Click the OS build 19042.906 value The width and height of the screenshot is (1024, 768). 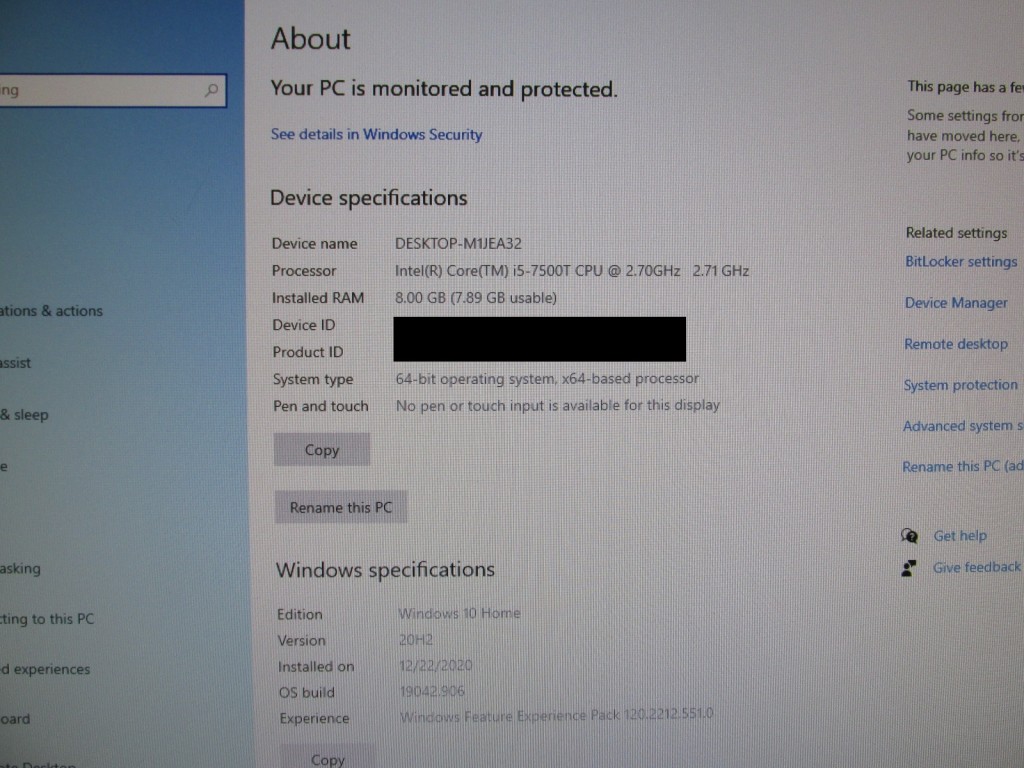click(432, 692)
